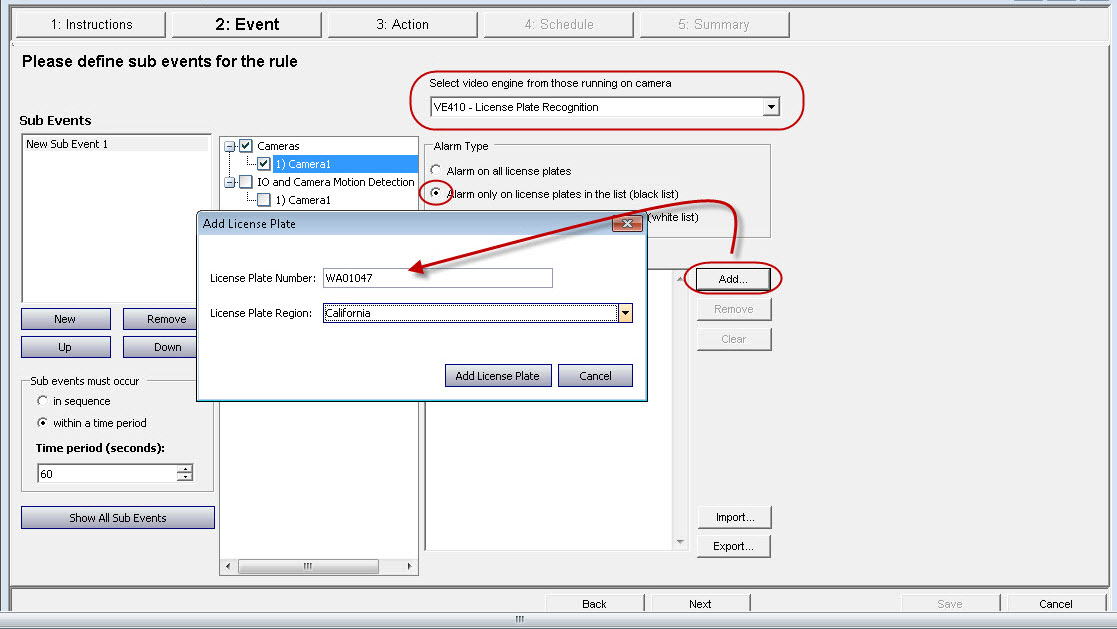Toggle the Cameras checkbox
Screen dimensions: 1117x629
tap(246, 146)
